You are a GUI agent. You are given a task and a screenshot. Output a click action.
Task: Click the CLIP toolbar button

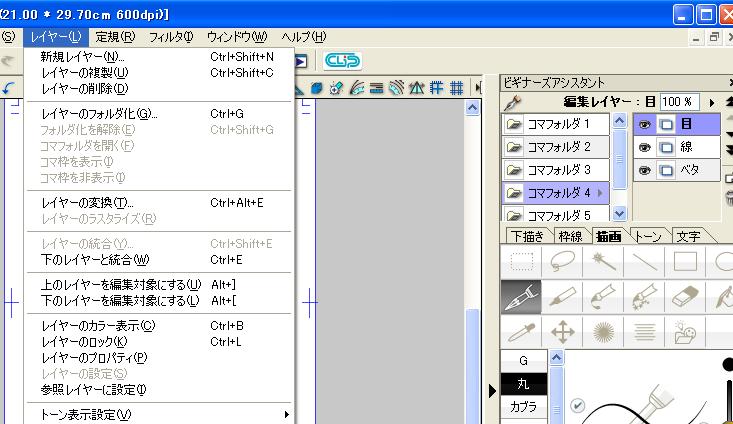tap(342, 61)
